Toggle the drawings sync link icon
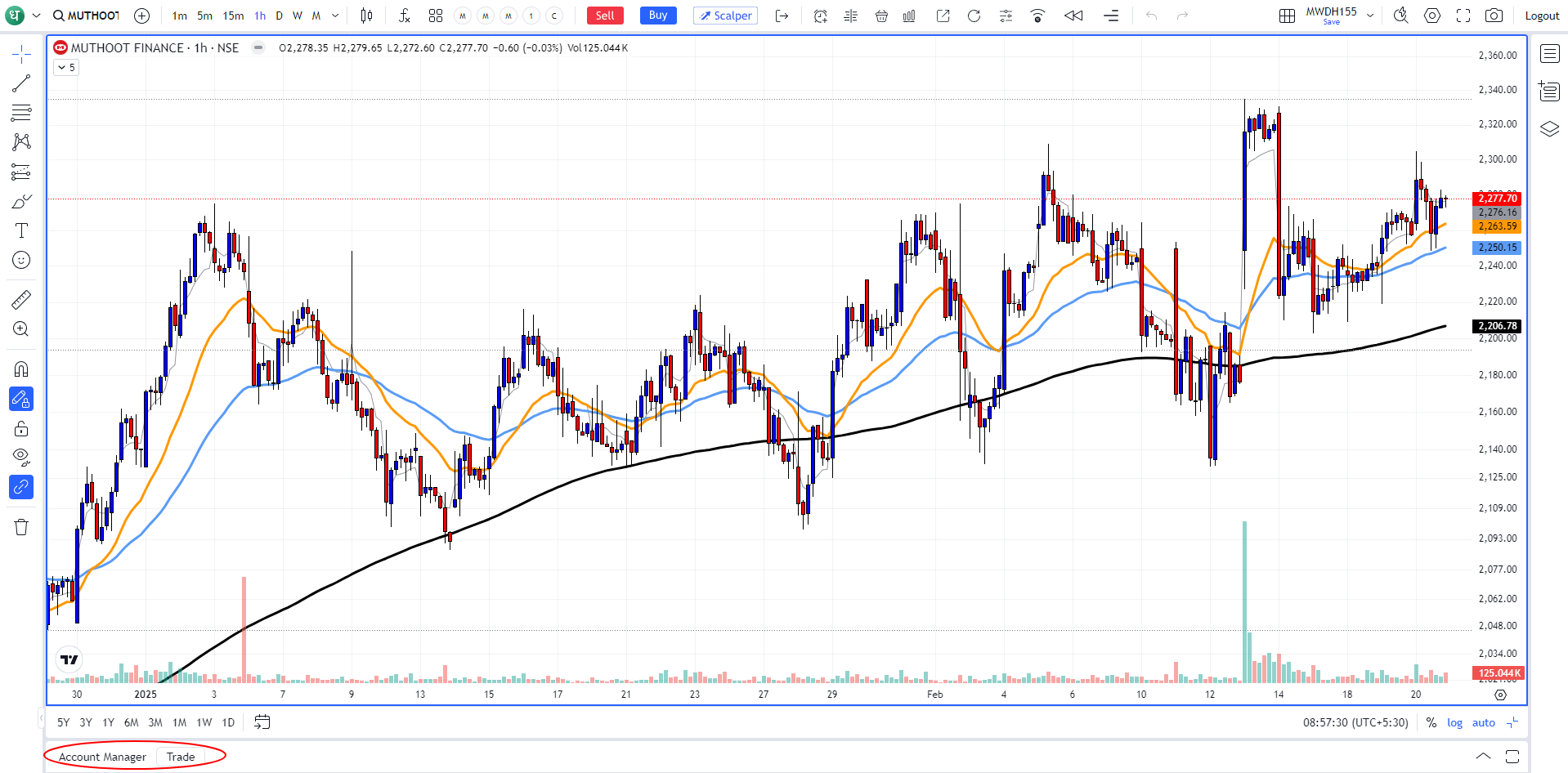This screenshot has height=773, width=1568. (x=21, y=486)
